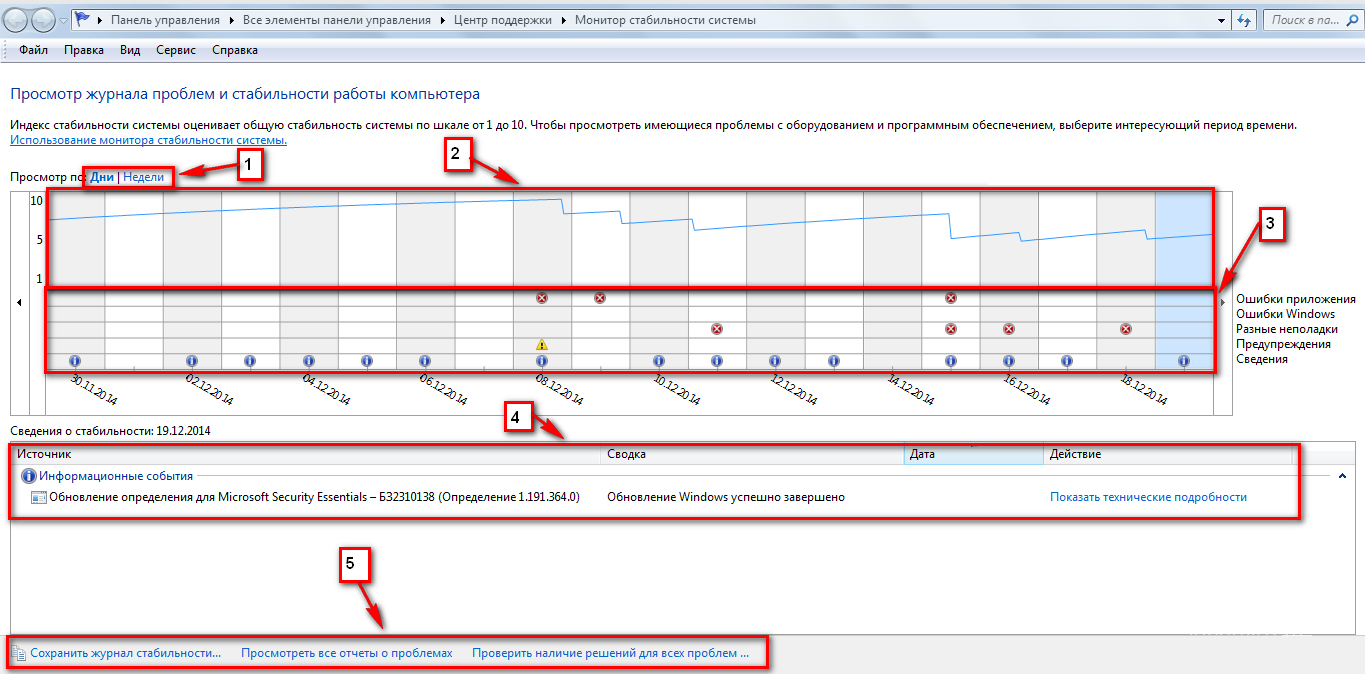1365x674 pixels.
Task: Click 'Сохранить журнал стабильности...' link
Action: point(126,653)
